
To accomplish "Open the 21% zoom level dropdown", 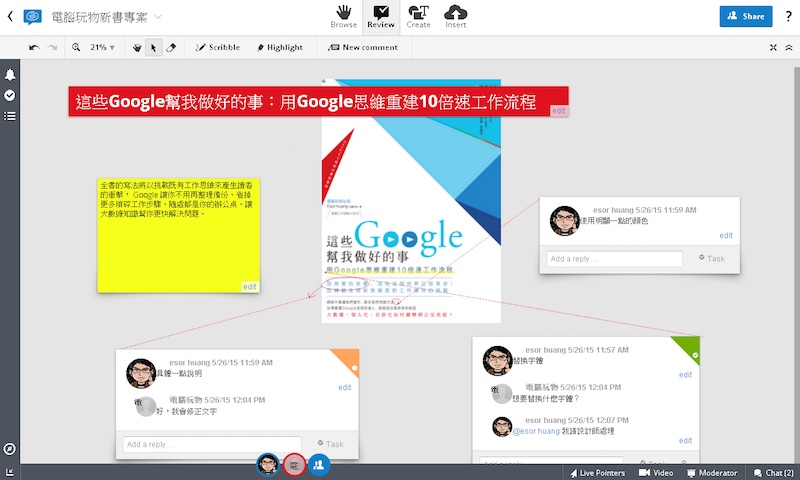I will (x=103, y=47).
